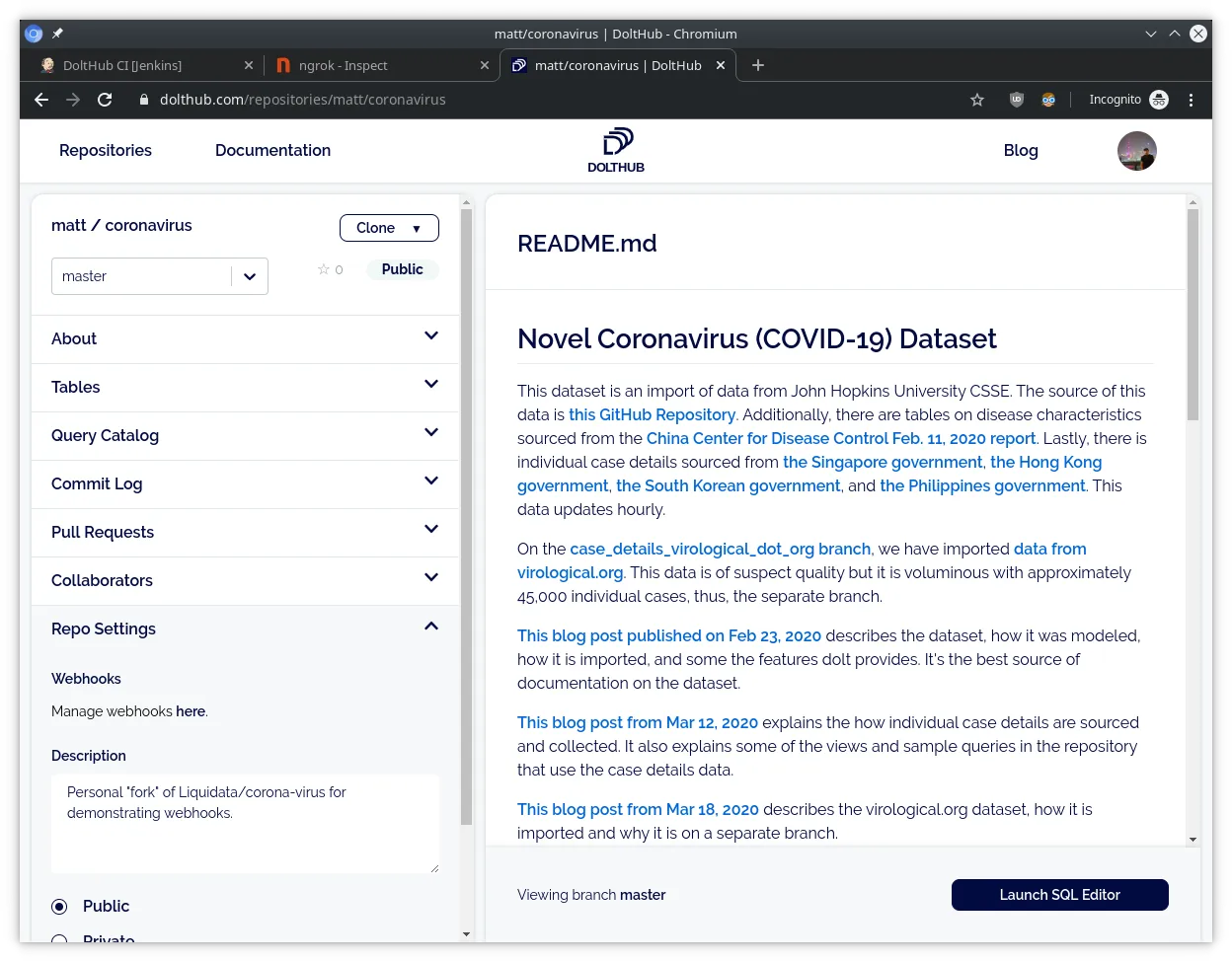This screenshot has width=1232, height=962.
Task: Click the nerd-face extension icon
Action: pyautogui.click(x=1048, y=100)
